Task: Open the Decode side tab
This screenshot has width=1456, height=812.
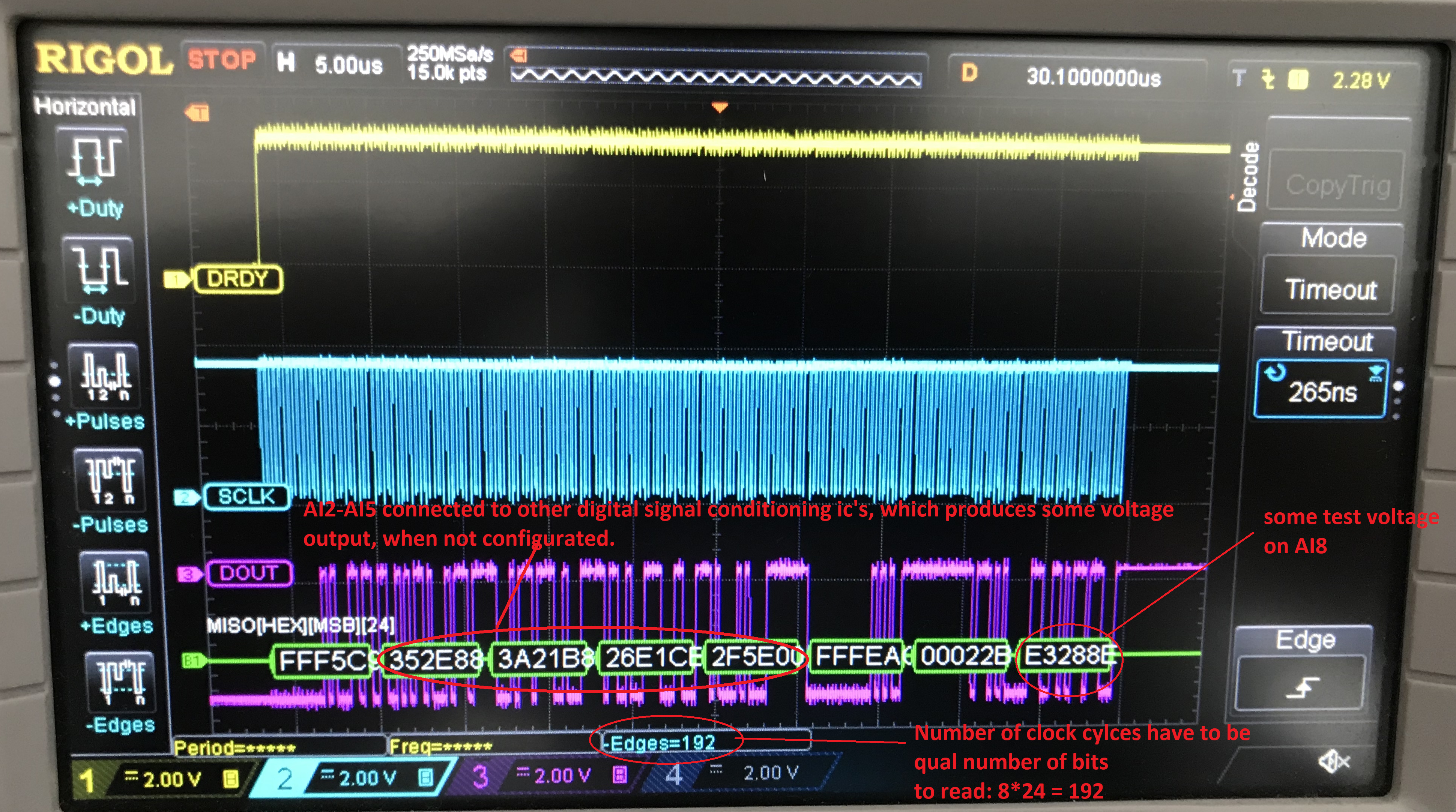Action: tap(1247, 176)
